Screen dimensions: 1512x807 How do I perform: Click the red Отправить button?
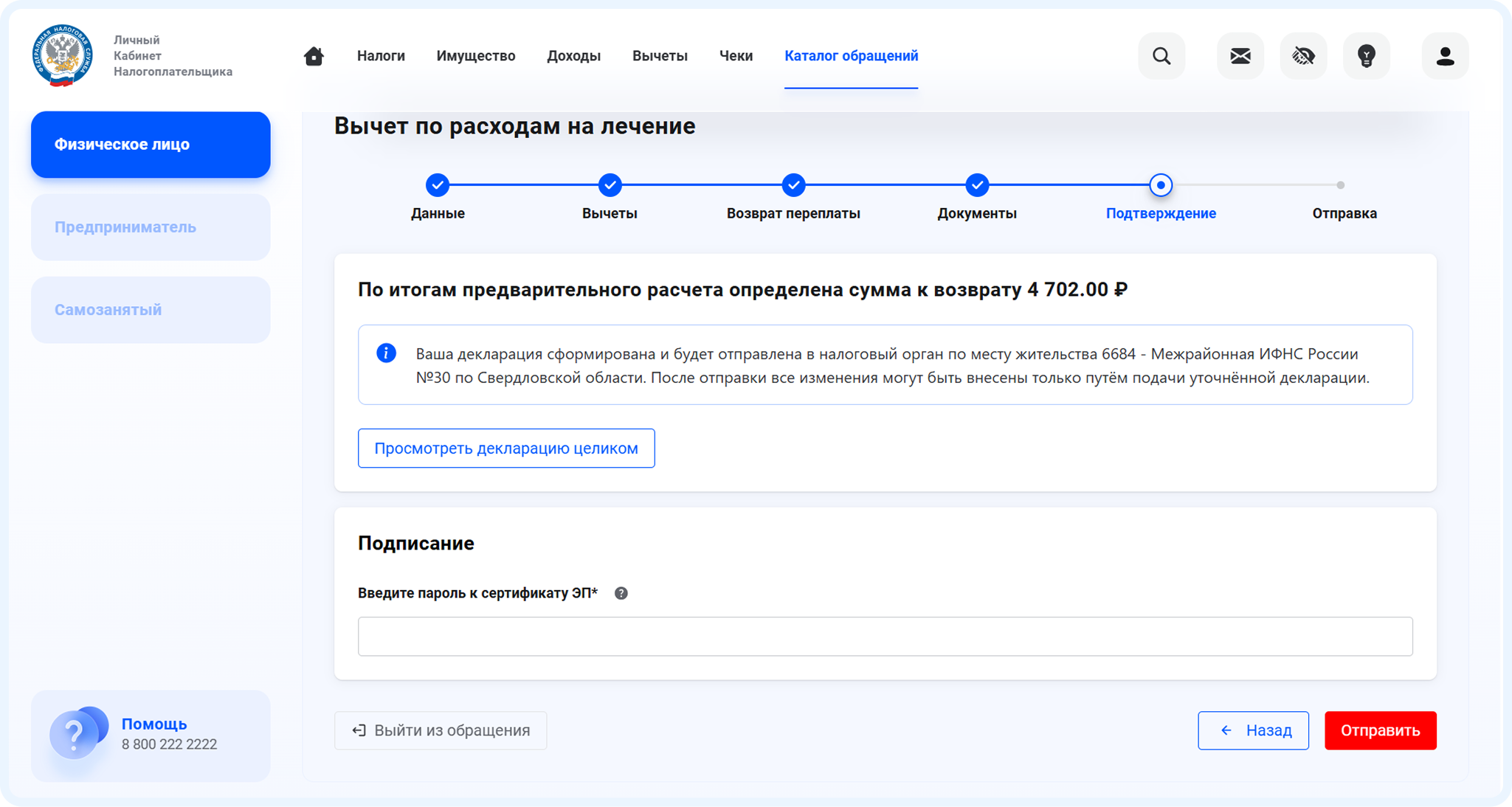click(1380, 730)
